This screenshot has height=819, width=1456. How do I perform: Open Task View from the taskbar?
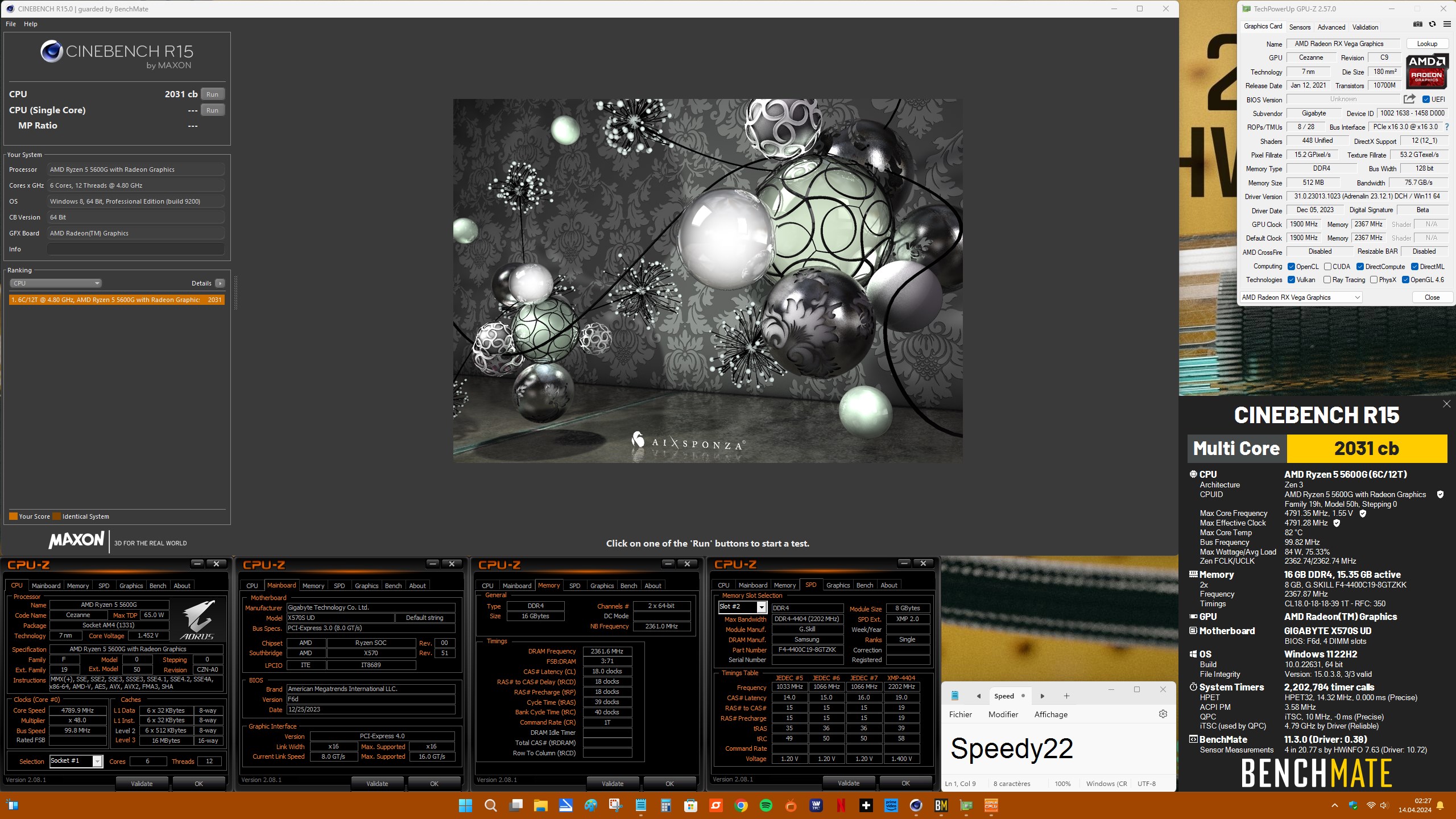click(x=515, y=805)
